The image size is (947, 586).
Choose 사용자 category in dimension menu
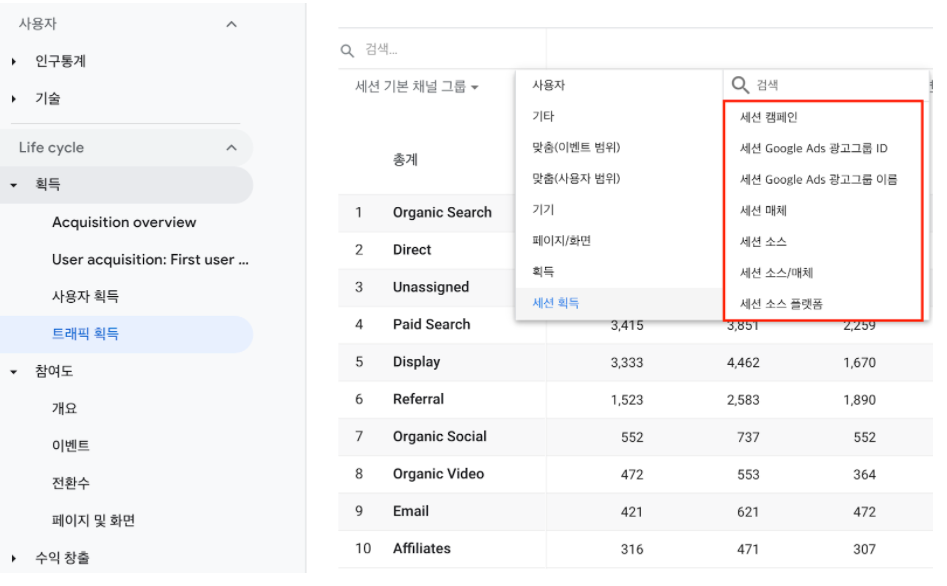[619, 85]
